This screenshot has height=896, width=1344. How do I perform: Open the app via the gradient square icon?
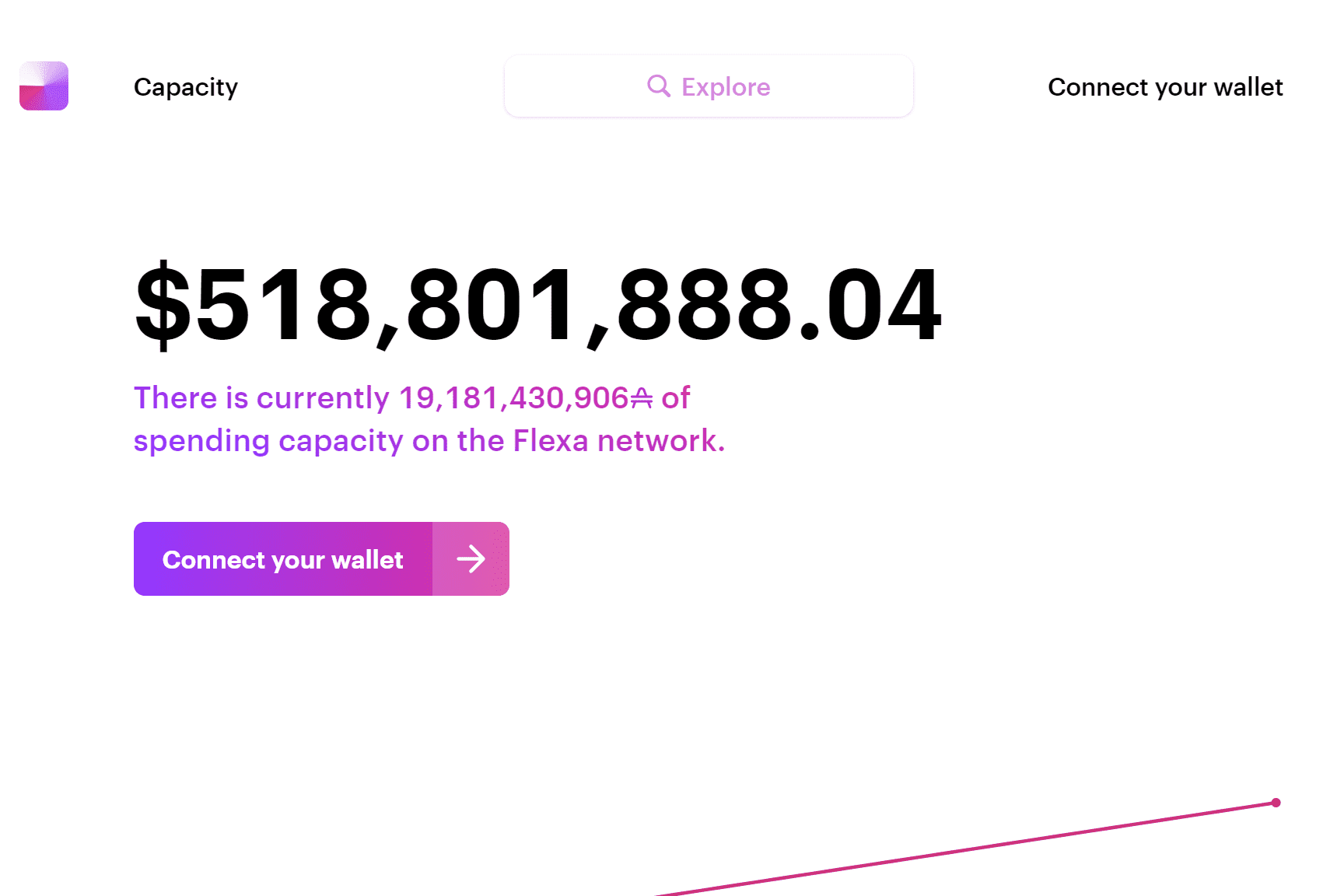point(44,86)
